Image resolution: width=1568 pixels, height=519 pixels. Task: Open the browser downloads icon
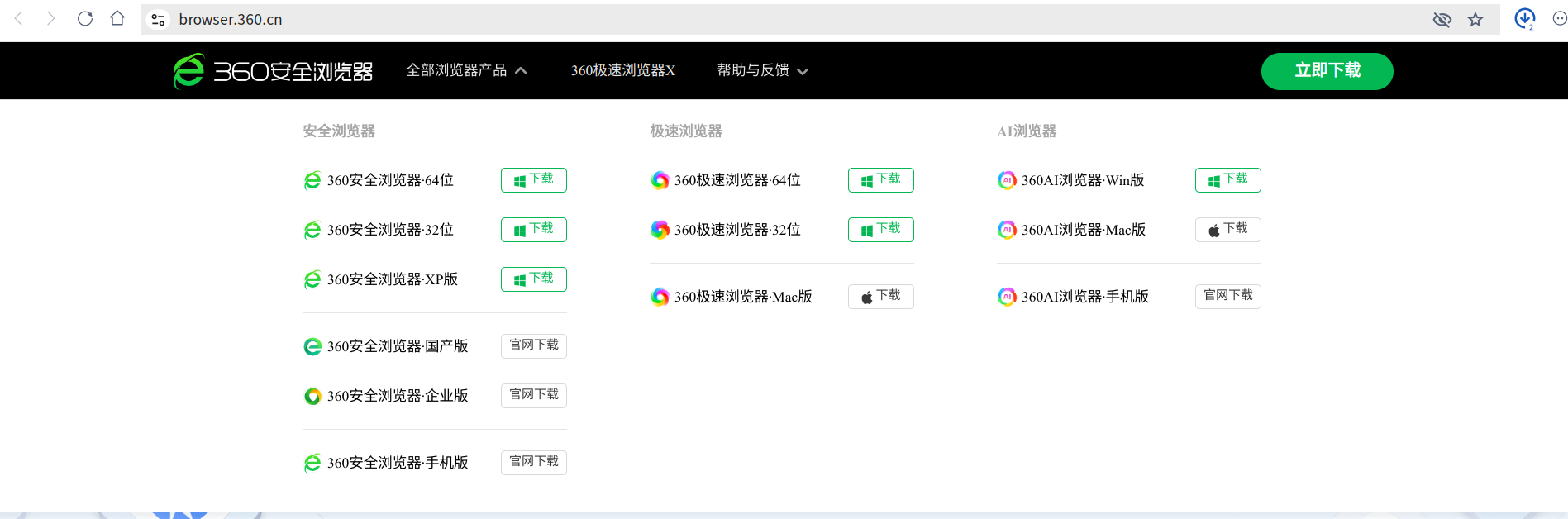tap(1524, 18)
